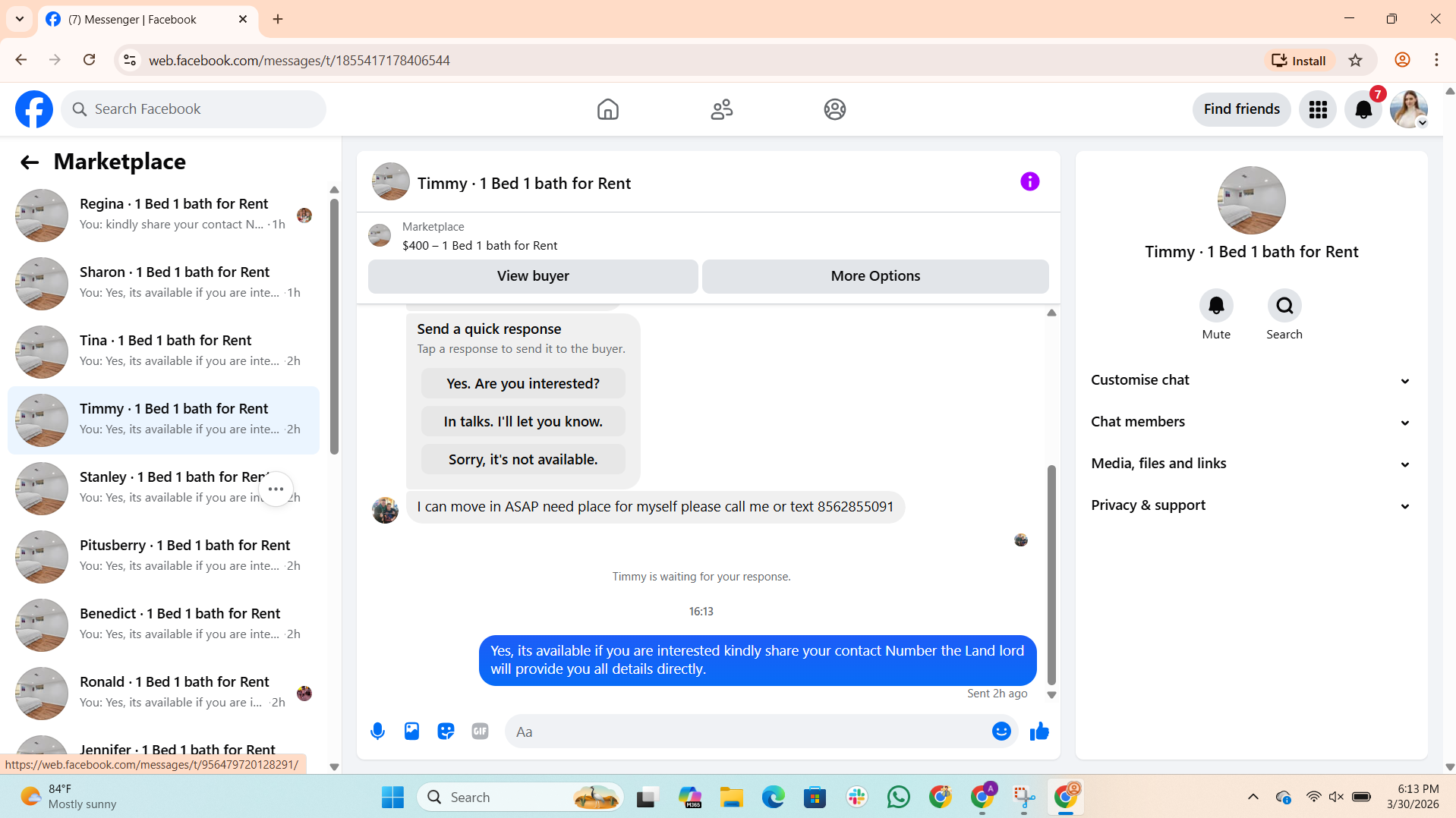Click the browser address bar URL
This screenshot has height=818, width=1456.
coord(299,60)
